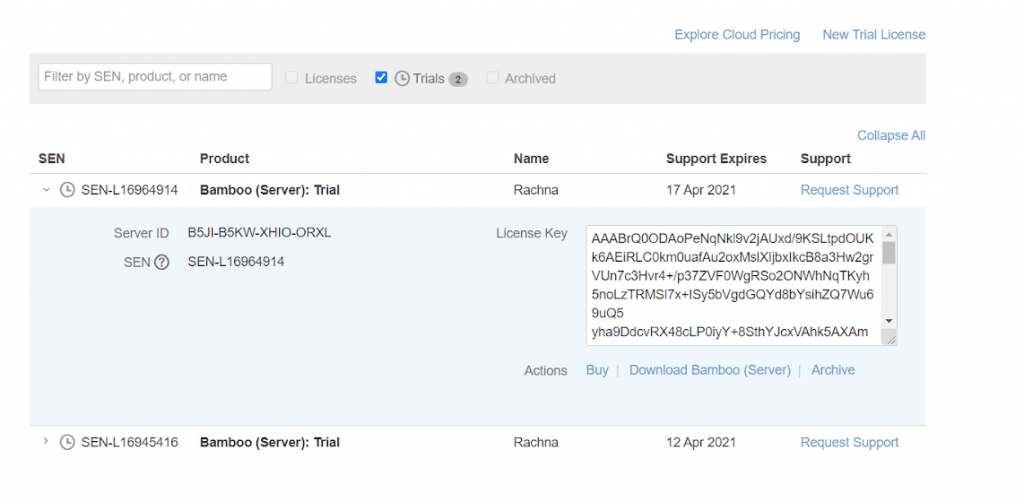Tick the Archived checkbox
The height and width of the screenshot is (501, 1024).
coord(492,78)
